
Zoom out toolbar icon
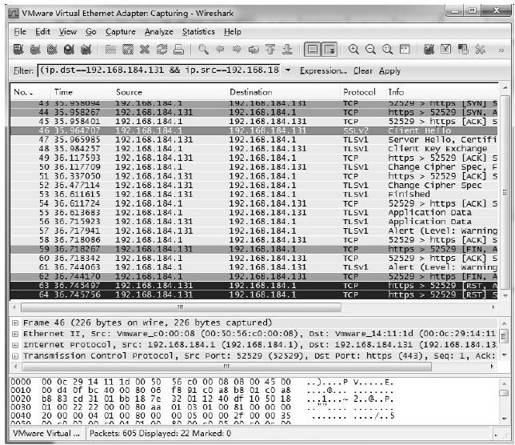(x=371, y=50)
